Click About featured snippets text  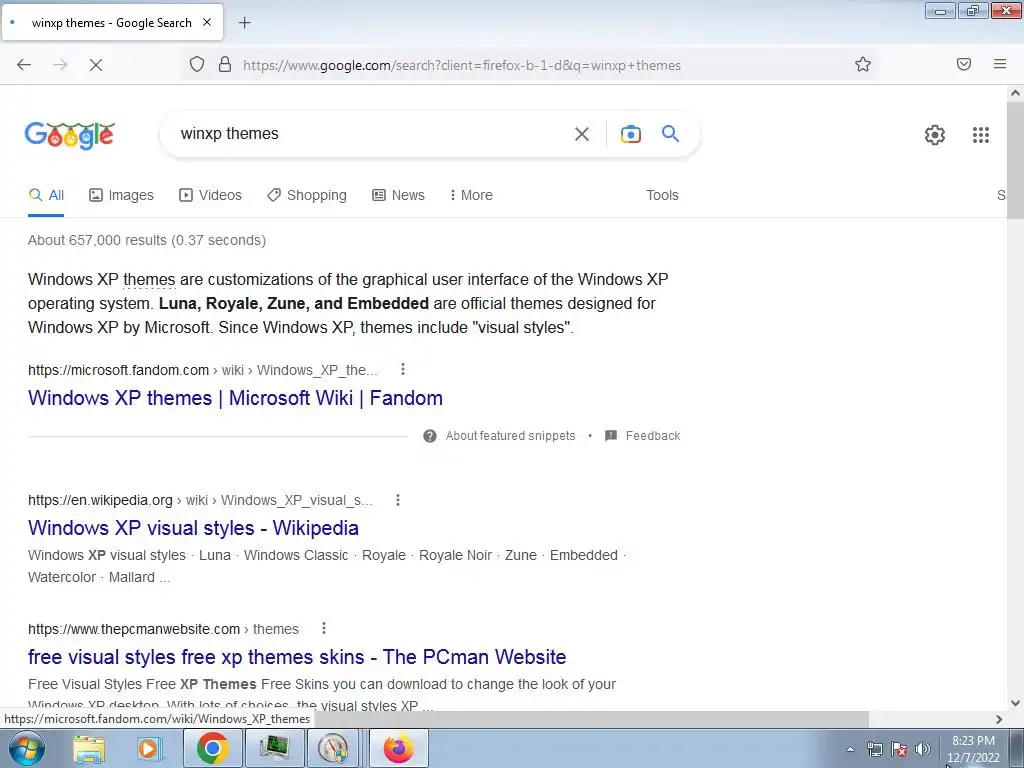(510, 436)
